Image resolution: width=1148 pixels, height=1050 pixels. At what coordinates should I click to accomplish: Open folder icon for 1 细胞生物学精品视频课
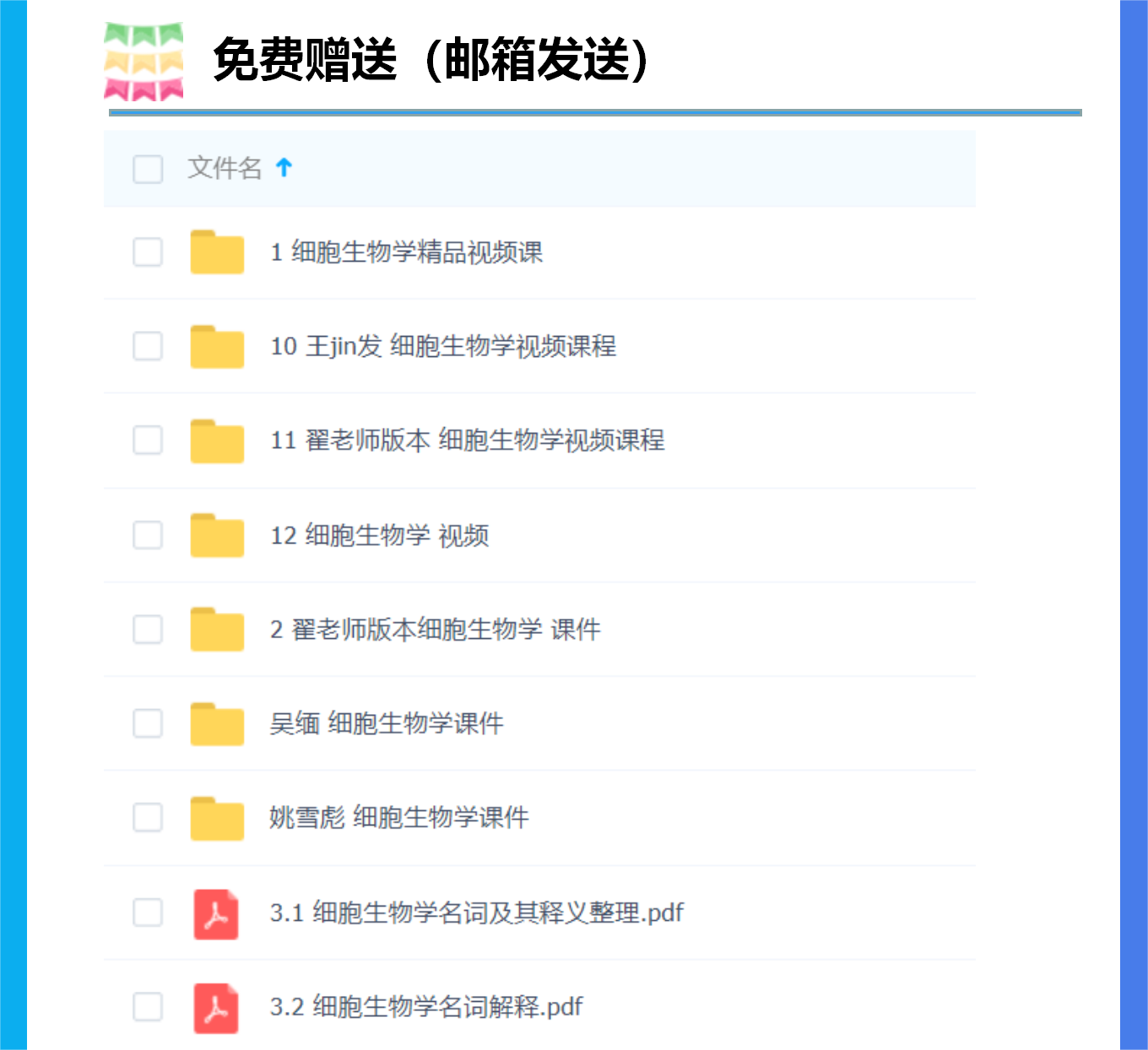(x=217, y=252)
